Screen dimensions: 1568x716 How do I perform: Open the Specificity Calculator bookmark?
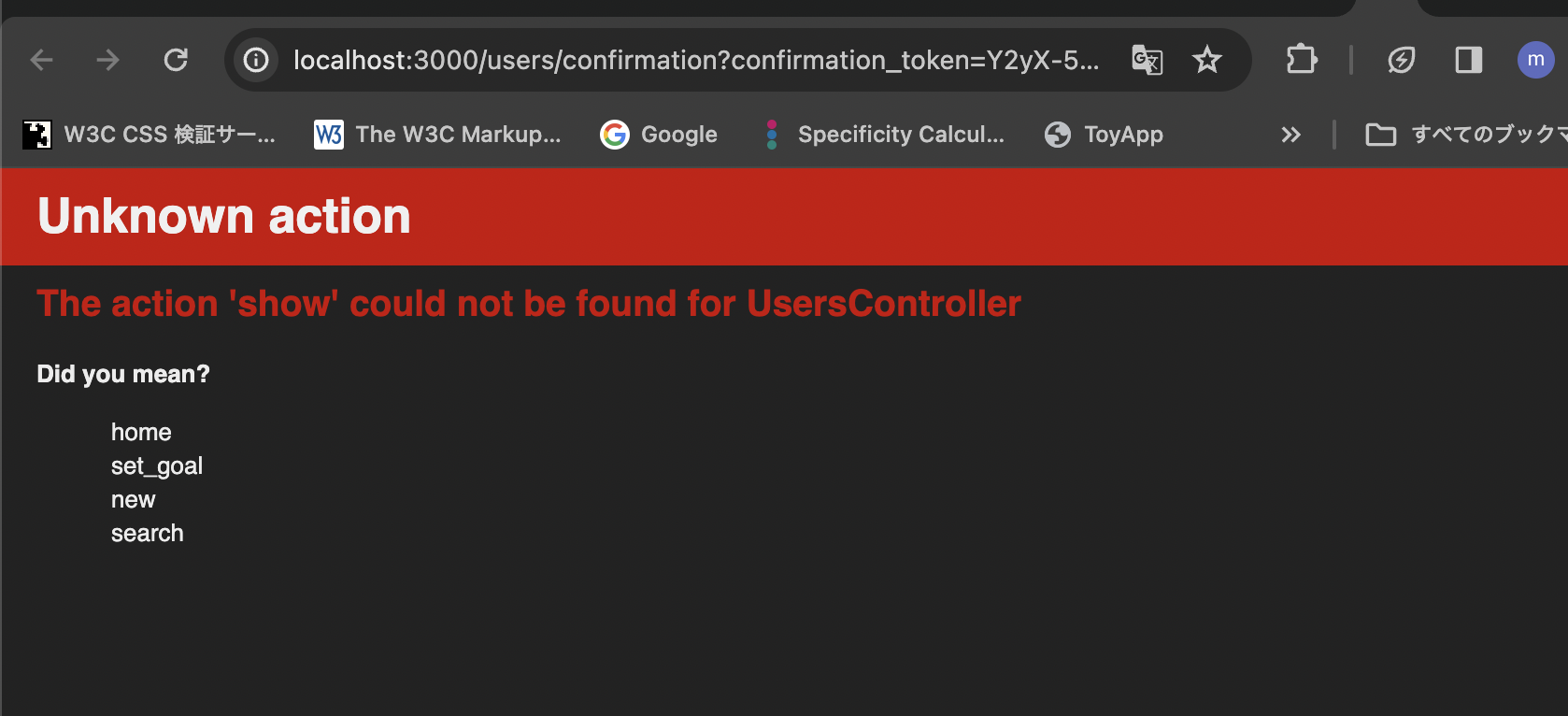[884, 135]
